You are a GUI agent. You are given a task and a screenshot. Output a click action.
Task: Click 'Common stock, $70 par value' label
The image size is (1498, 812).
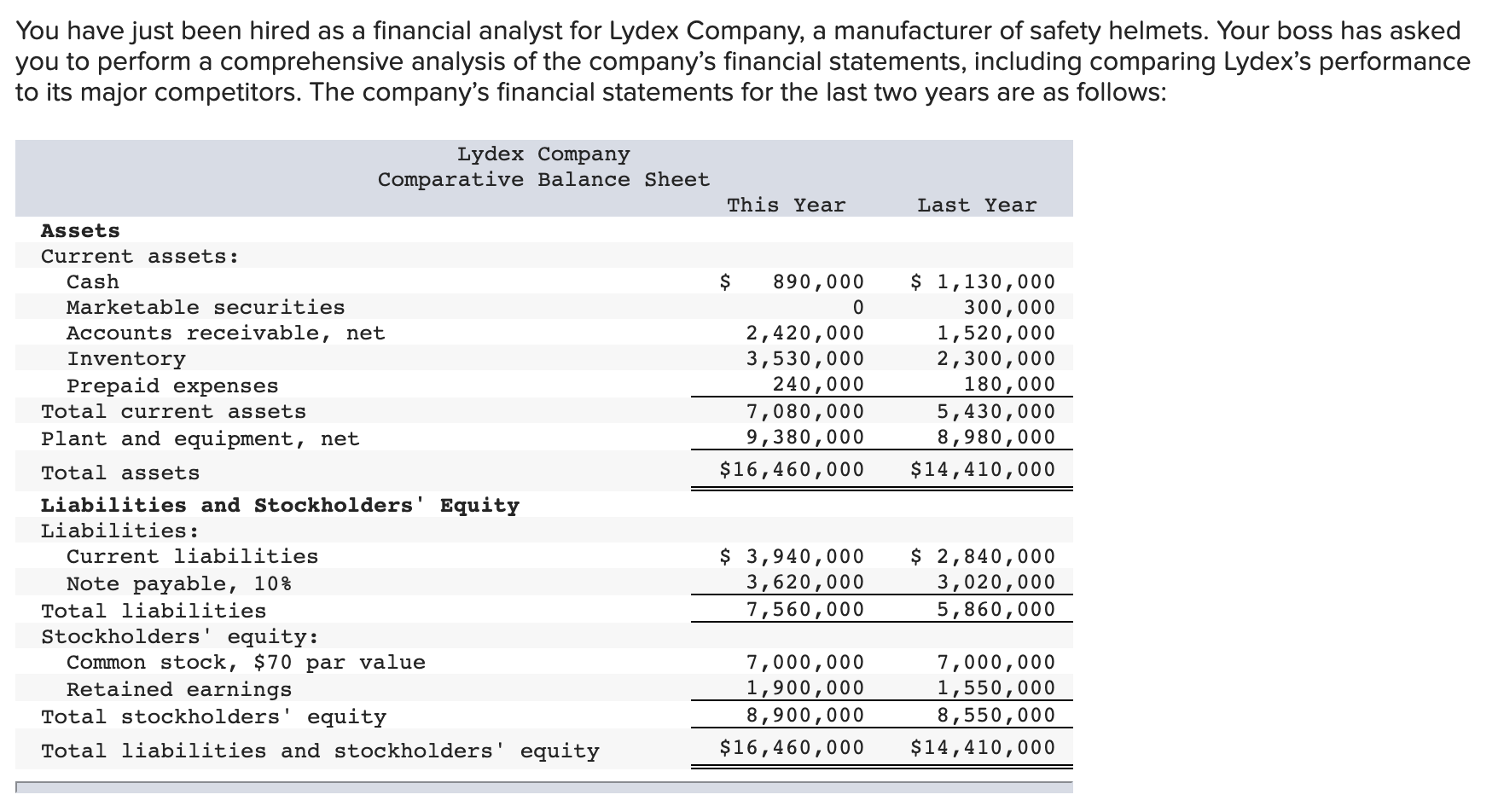tap(246, 663)
